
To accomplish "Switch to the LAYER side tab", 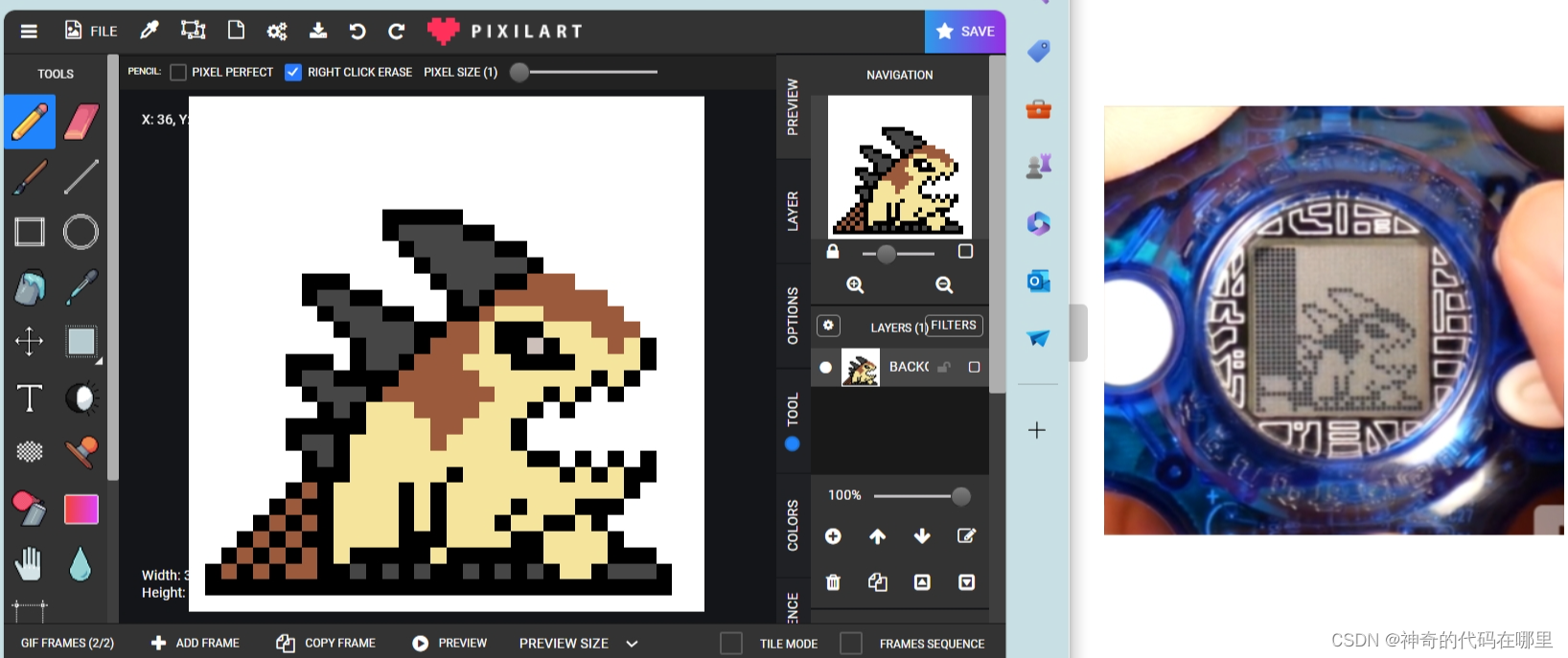I will [793, 211].
